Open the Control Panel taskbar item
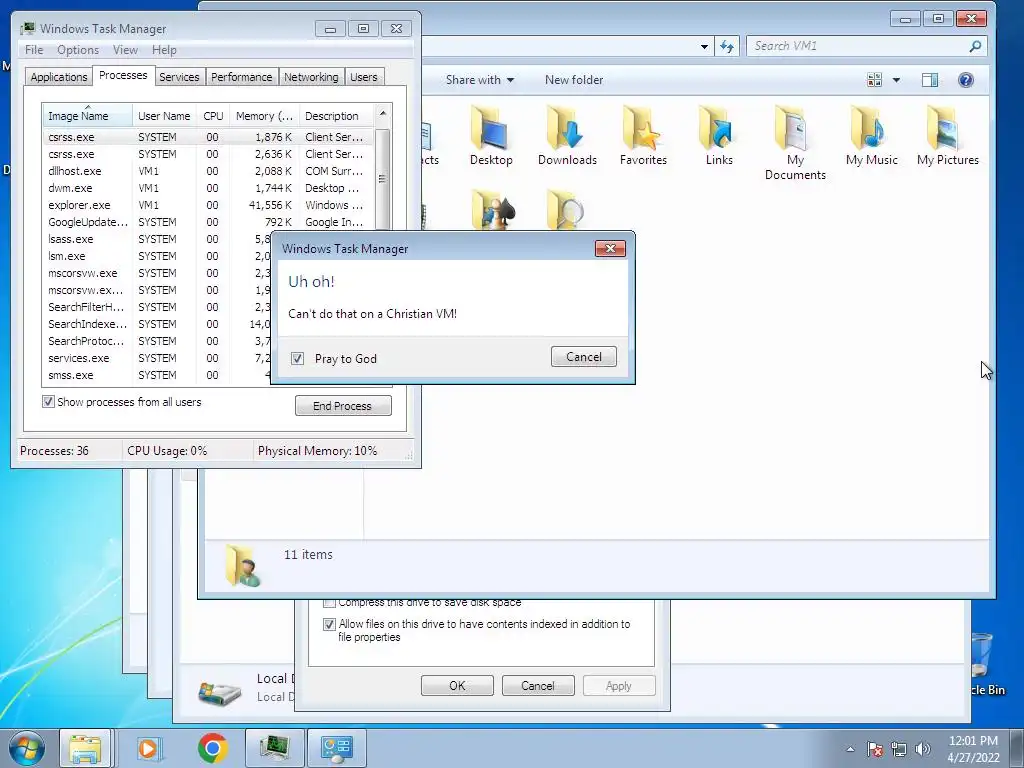The height and width of the screenshot is (768, 1024). (337, 748)
